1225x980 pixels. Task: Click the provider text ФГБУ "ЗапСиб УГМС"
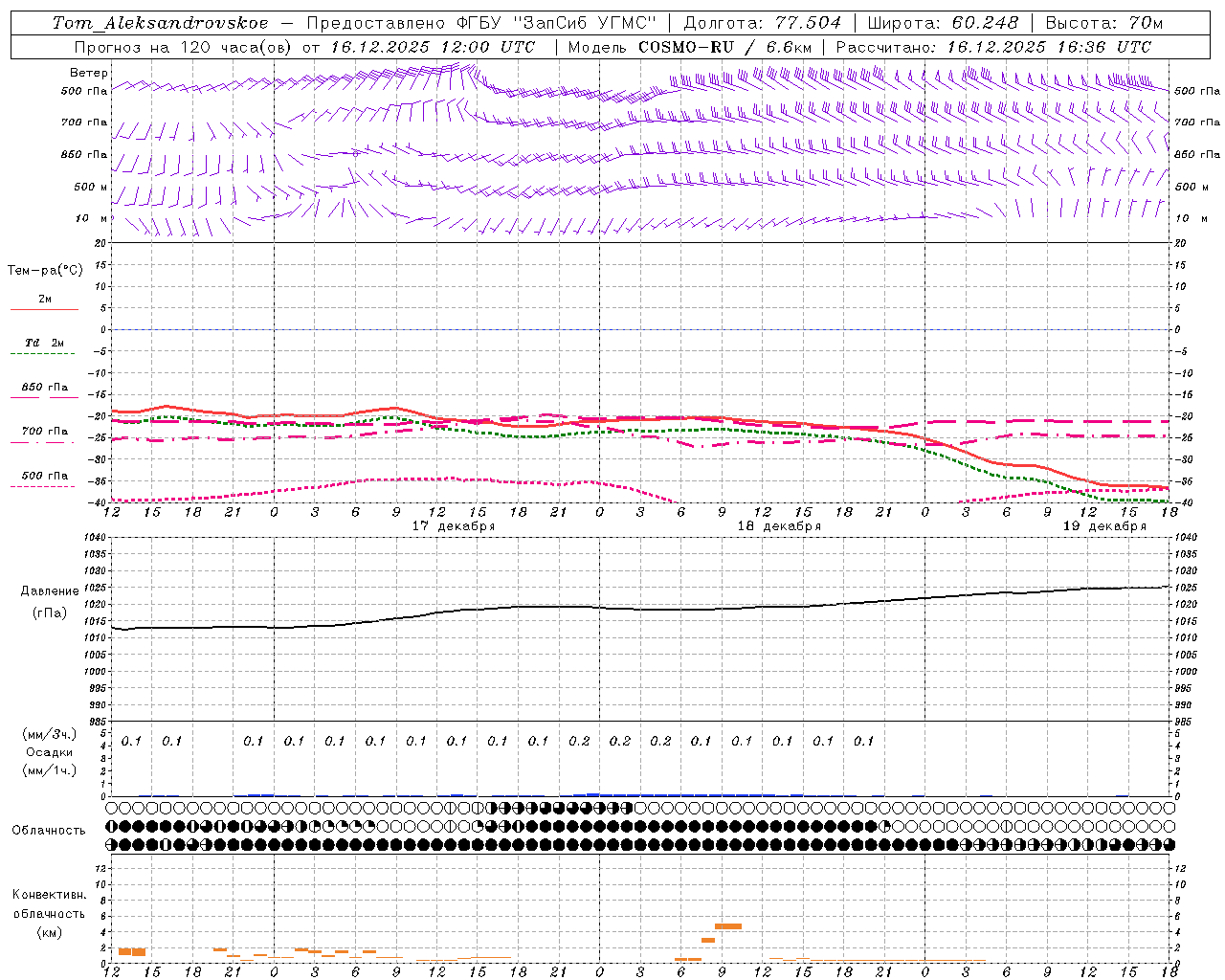557,23
